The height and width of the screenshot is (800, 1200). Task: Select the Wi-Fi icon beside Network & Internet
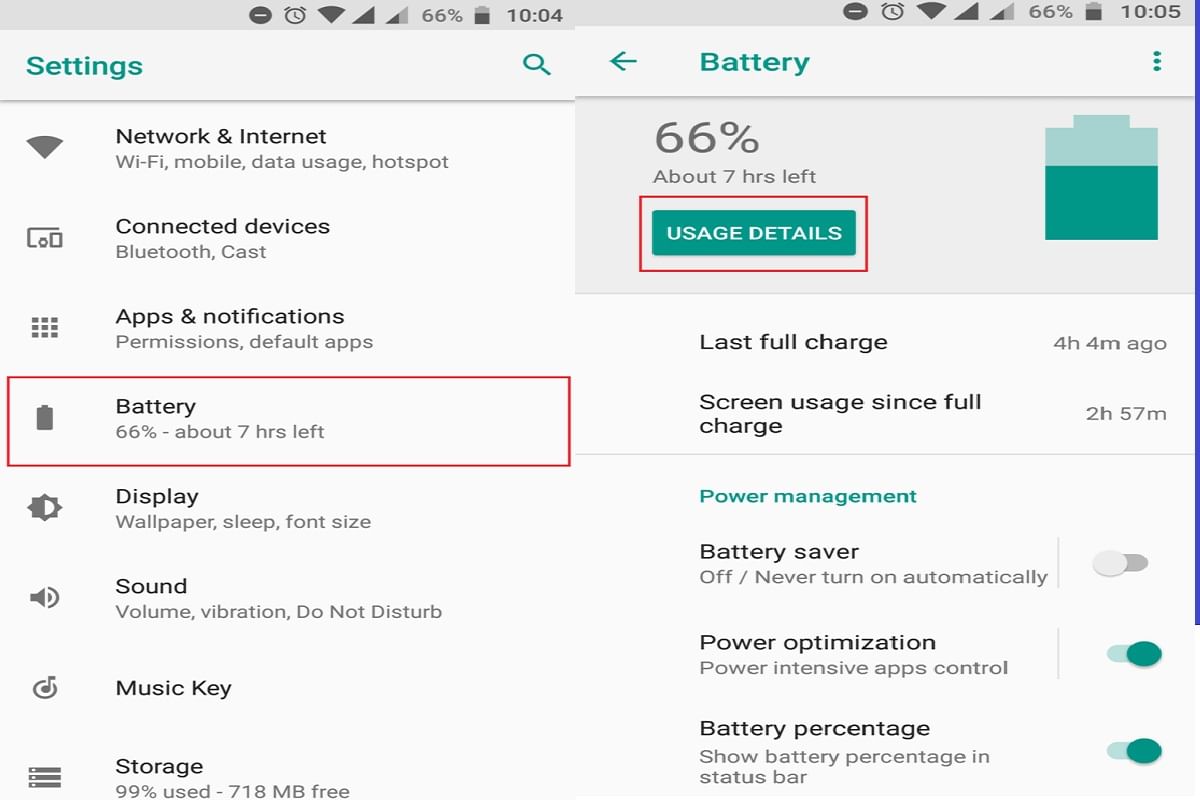(44, 146)
